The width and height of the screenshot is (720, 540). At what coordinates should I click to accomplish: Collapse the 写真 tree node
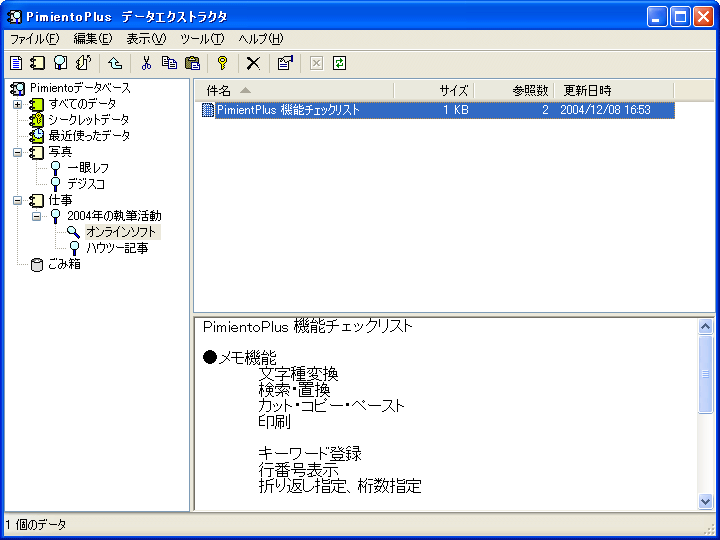pyautogui.click(x=17, y=152)
